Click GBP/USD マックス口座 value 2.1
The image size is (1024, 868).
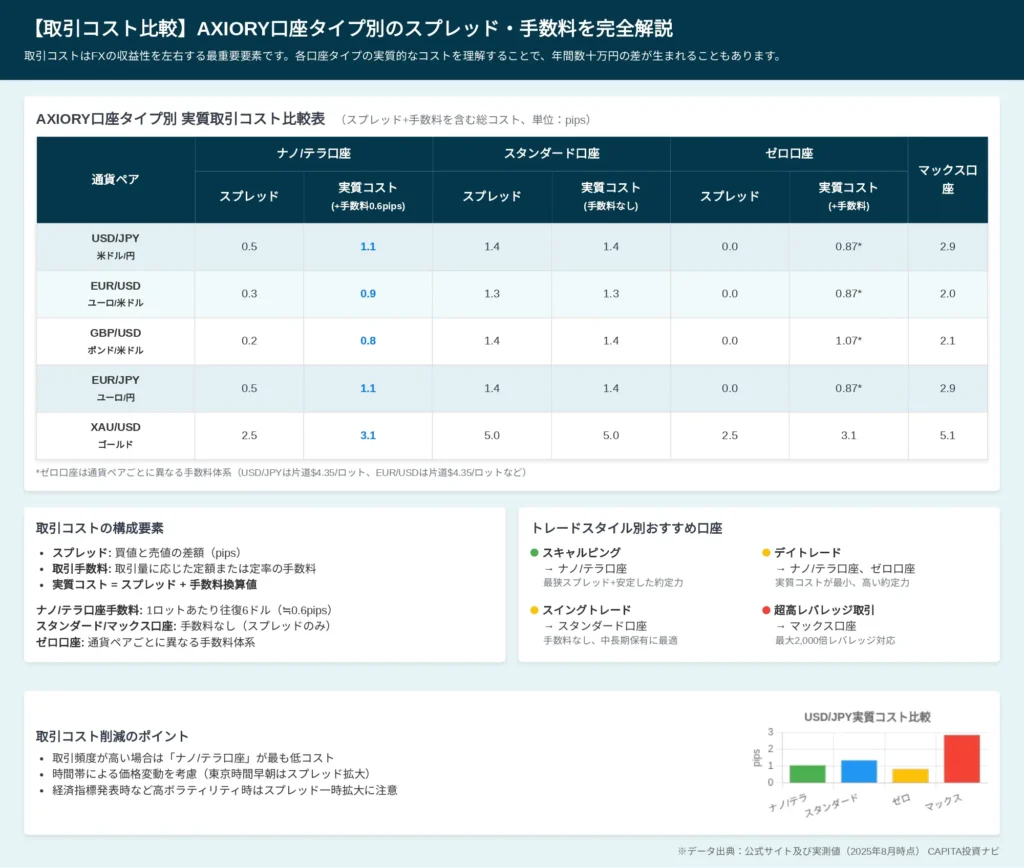point(948,341)
